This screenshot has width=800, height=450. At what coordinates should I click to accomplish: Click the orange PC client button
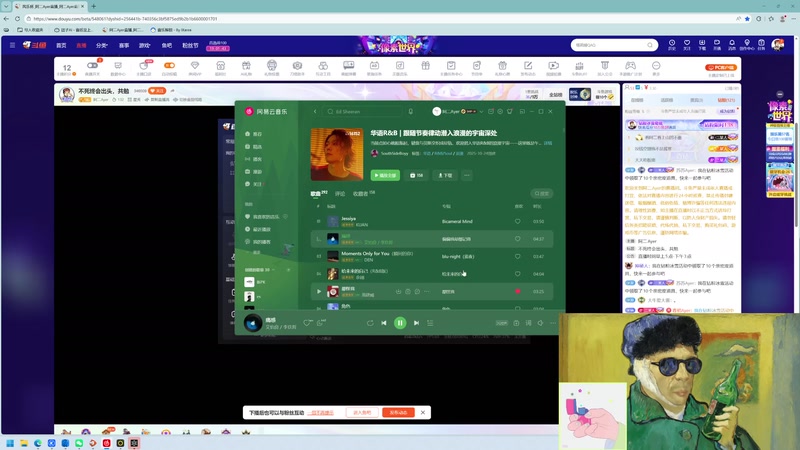coord(721,67)
